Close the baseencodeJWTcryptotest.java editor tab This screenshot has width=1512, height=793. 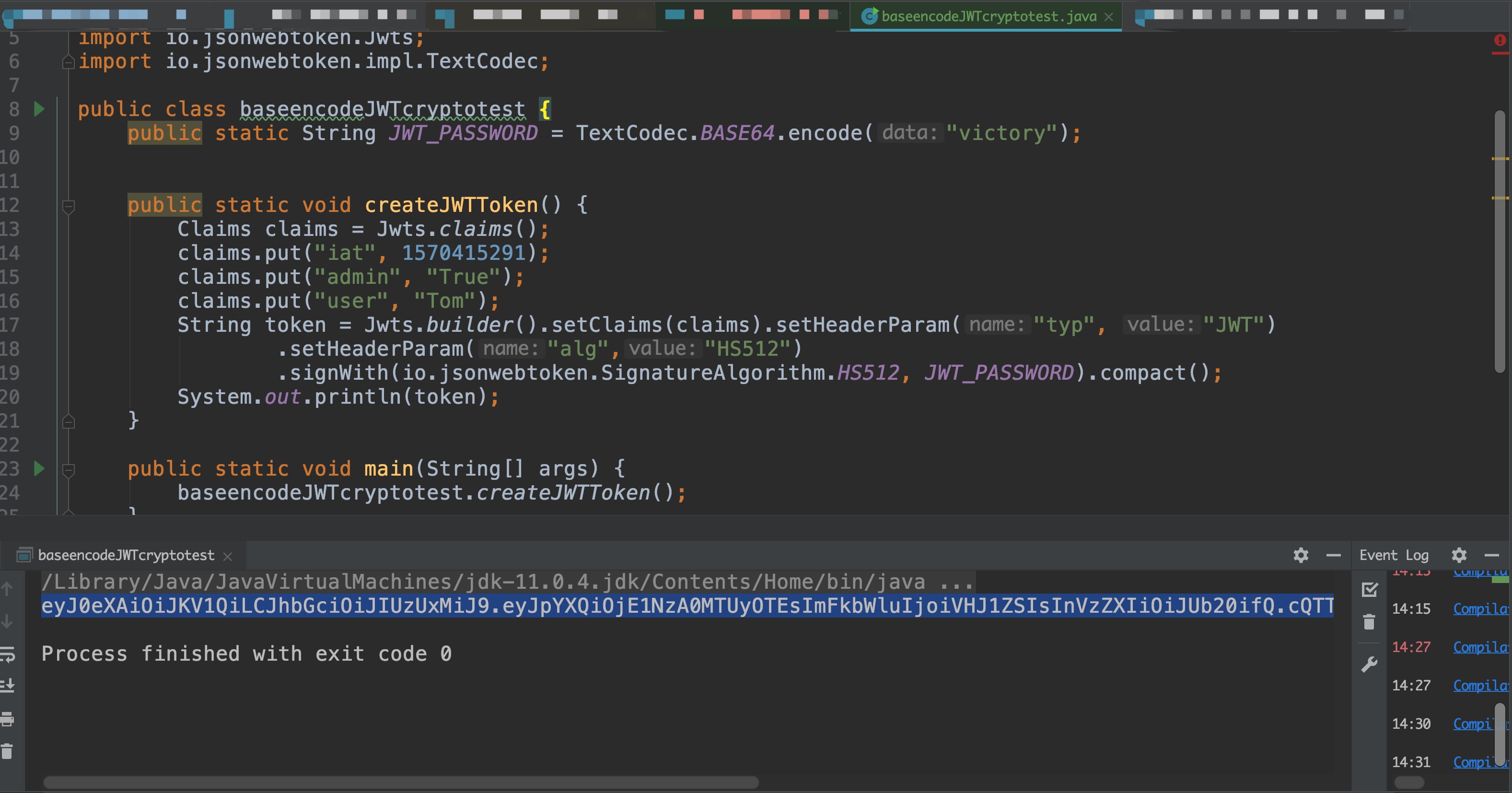(1108, 17)
